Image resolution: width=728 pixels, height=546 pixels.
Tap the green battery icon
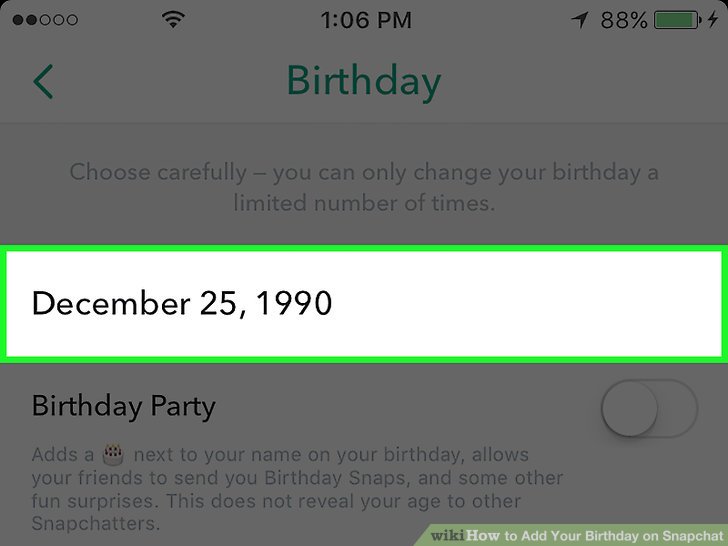point(678,19)
